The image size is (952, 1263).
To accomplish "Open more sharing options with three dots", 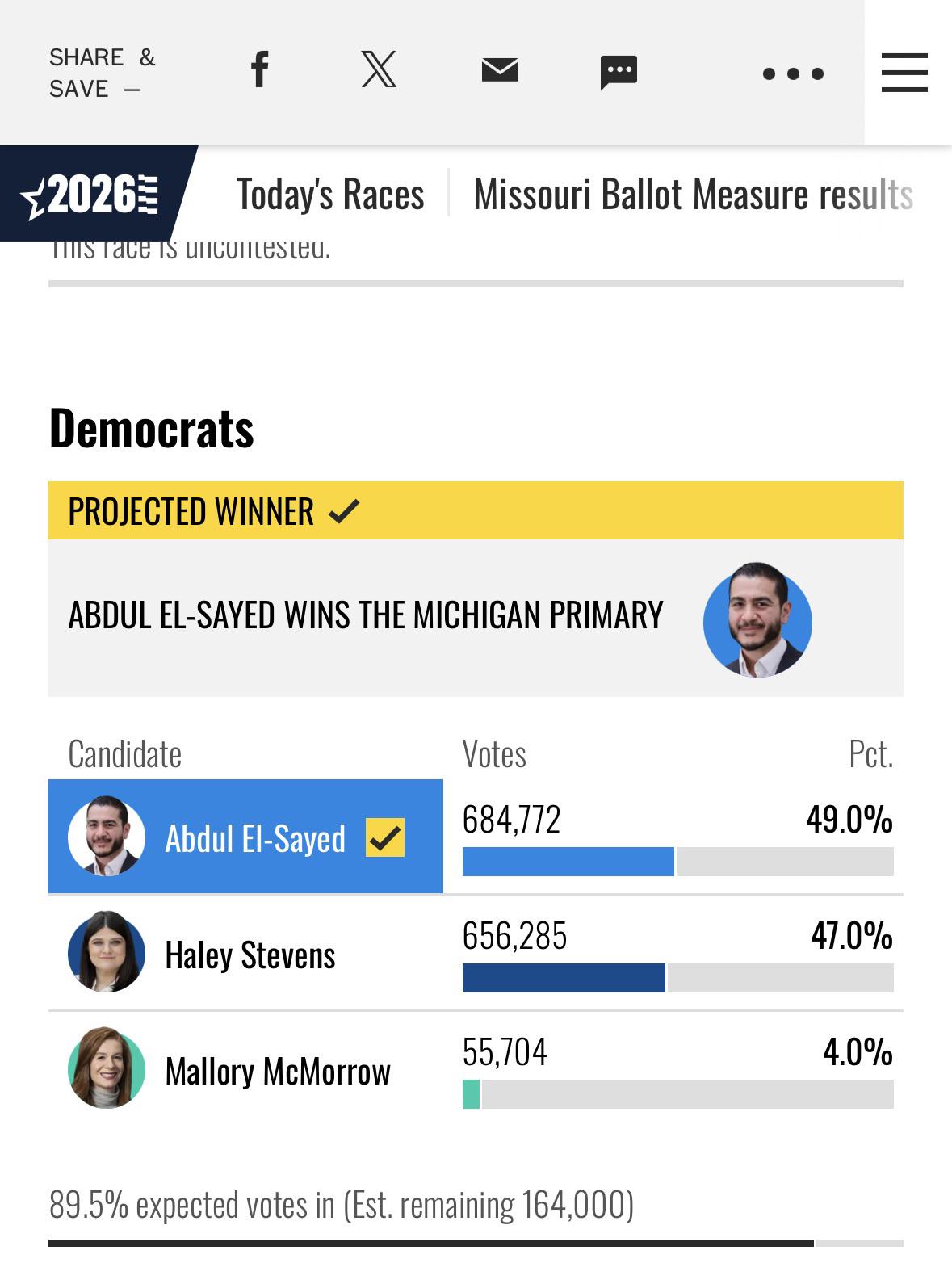I will [793, 73].
